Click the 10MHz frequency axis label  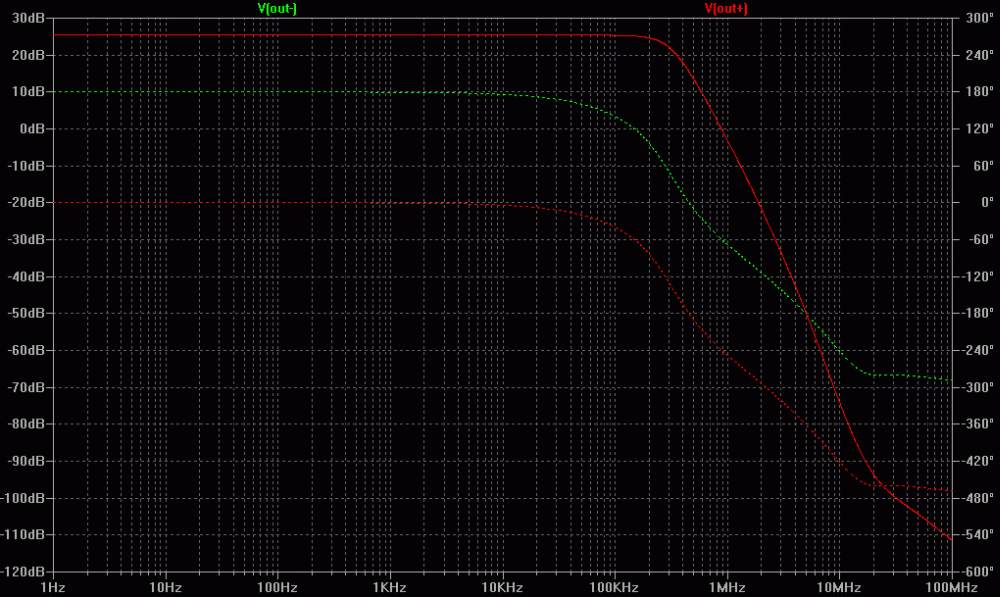pos(839,587)
